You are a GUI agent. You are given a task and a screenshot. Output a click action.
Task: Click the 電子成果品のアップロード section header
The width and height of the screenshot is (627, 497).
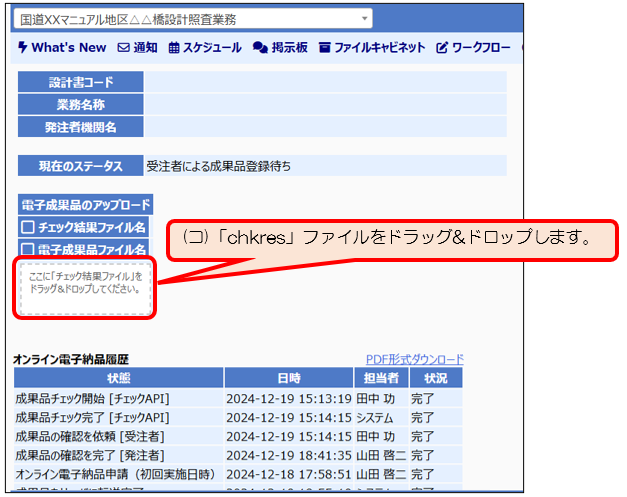(x=85, y=204)
